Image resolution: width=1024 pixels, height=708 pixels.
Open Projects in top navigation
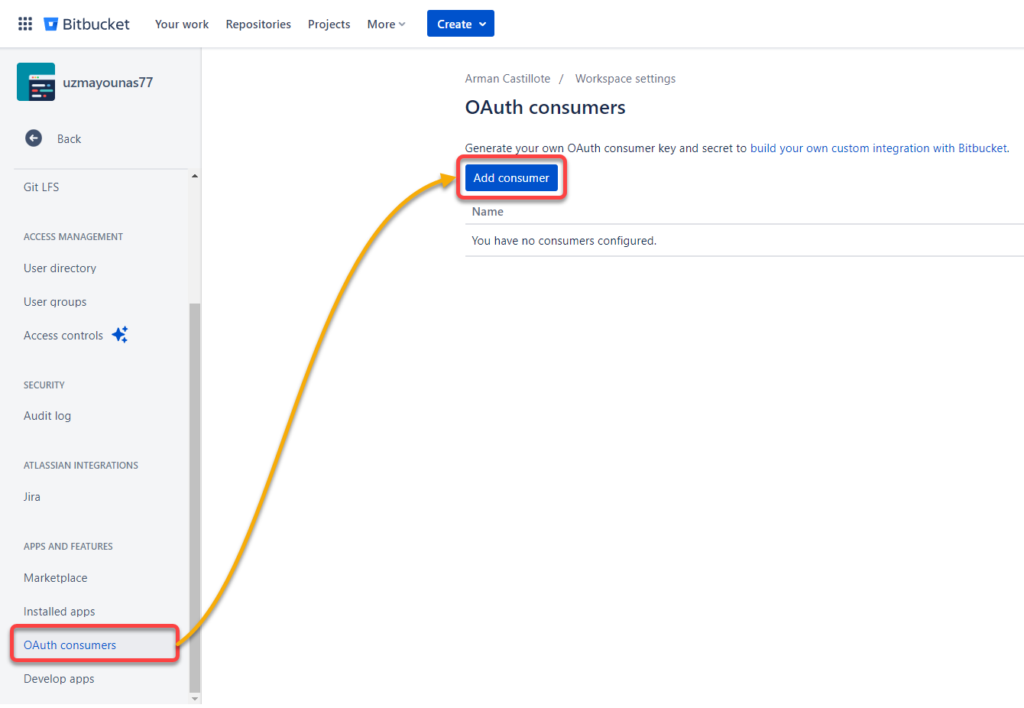pyautogui.click(x=329, y=24)
